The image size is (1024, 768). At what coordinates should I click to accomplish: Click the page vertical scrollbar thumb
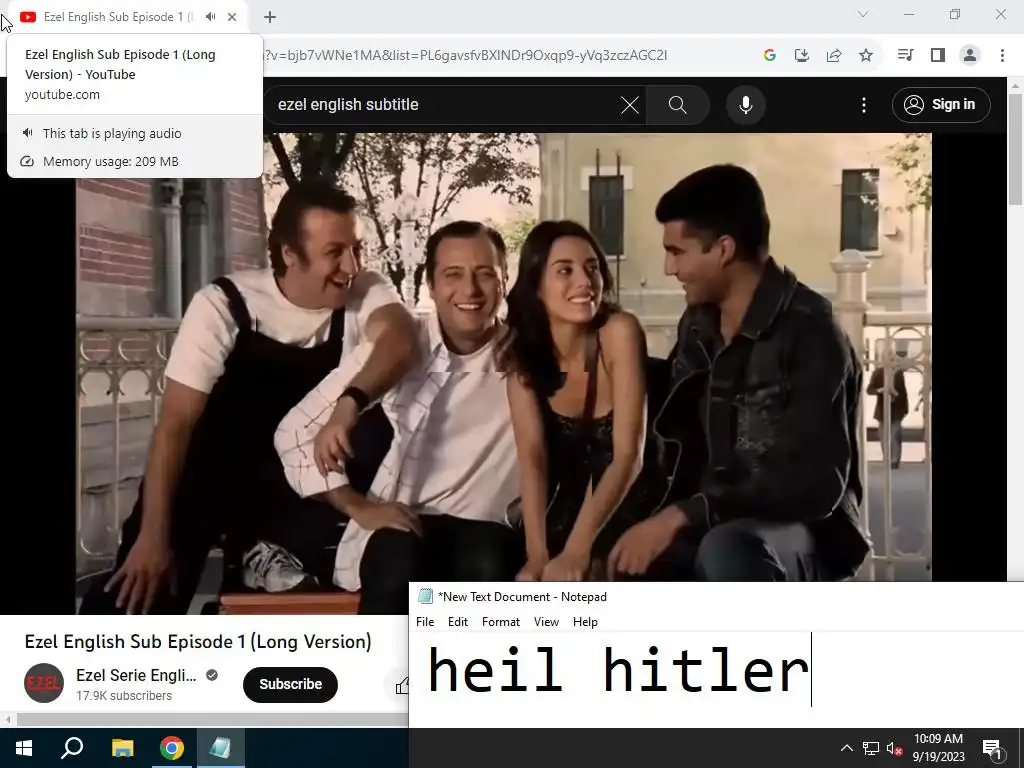[1016, 149]
